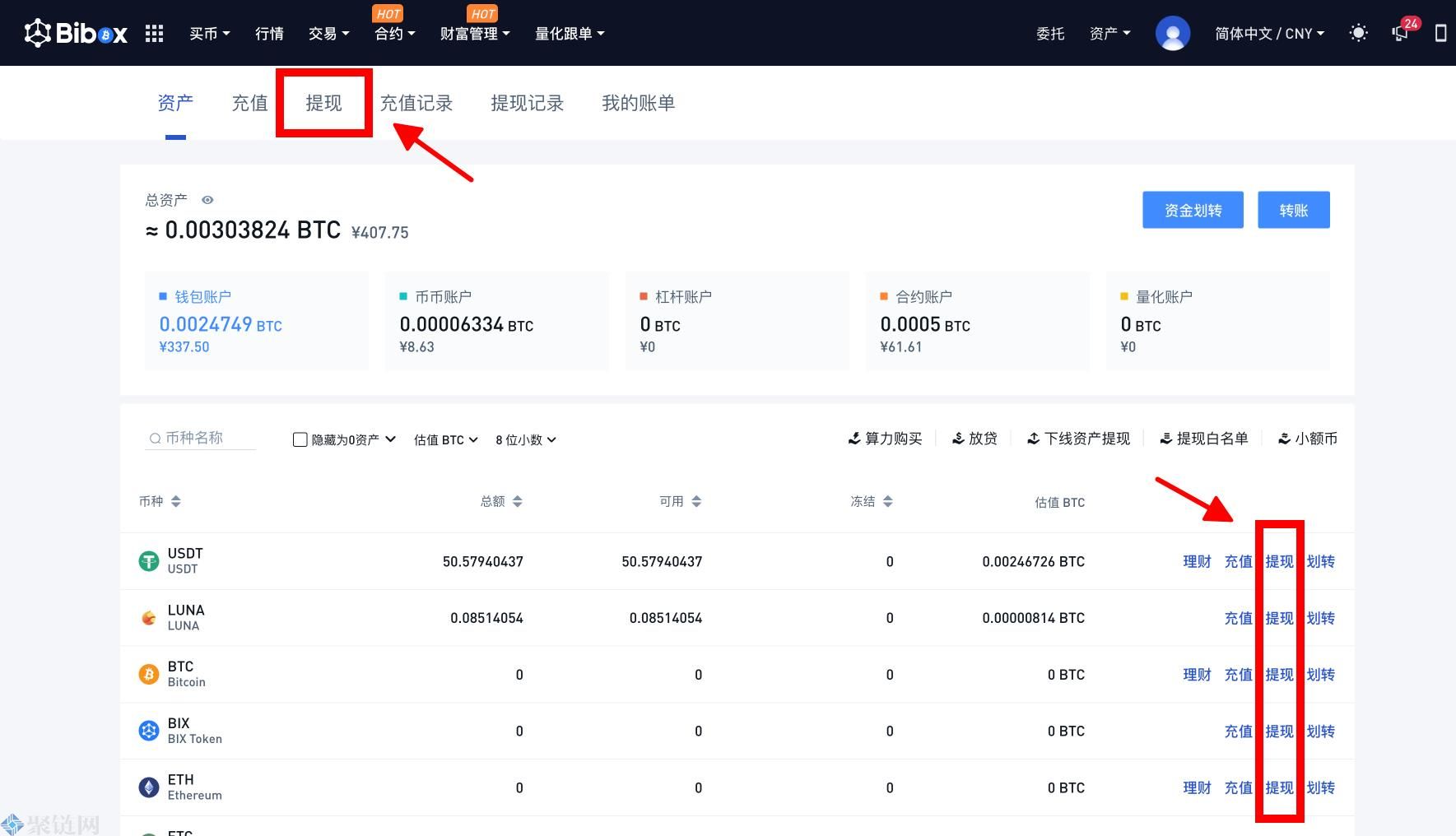
Task: Expand 量化跟单 menu
Action: pos(570,34)
